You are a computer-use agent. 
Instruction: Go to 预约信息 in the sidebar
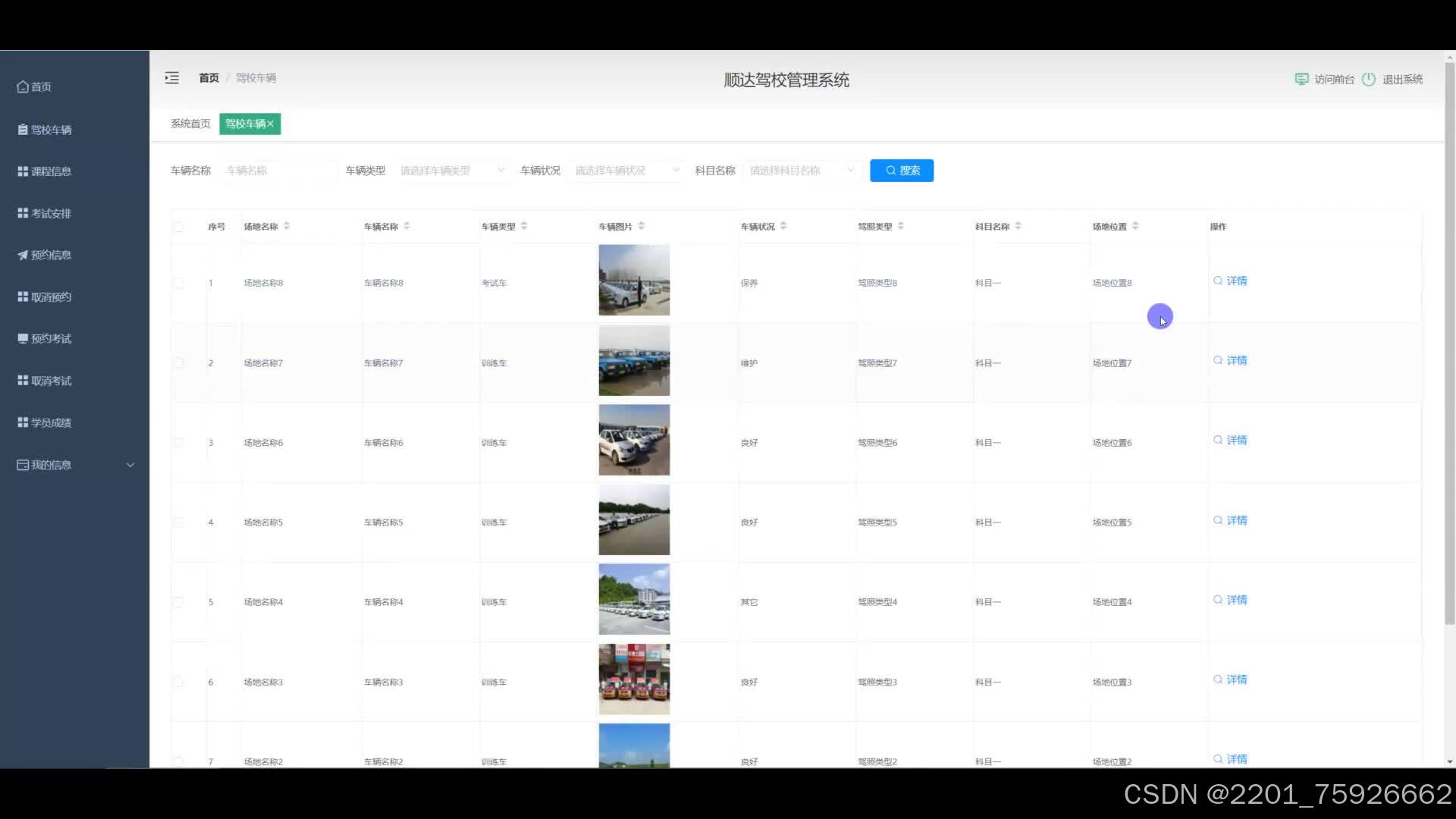[51, 256]
